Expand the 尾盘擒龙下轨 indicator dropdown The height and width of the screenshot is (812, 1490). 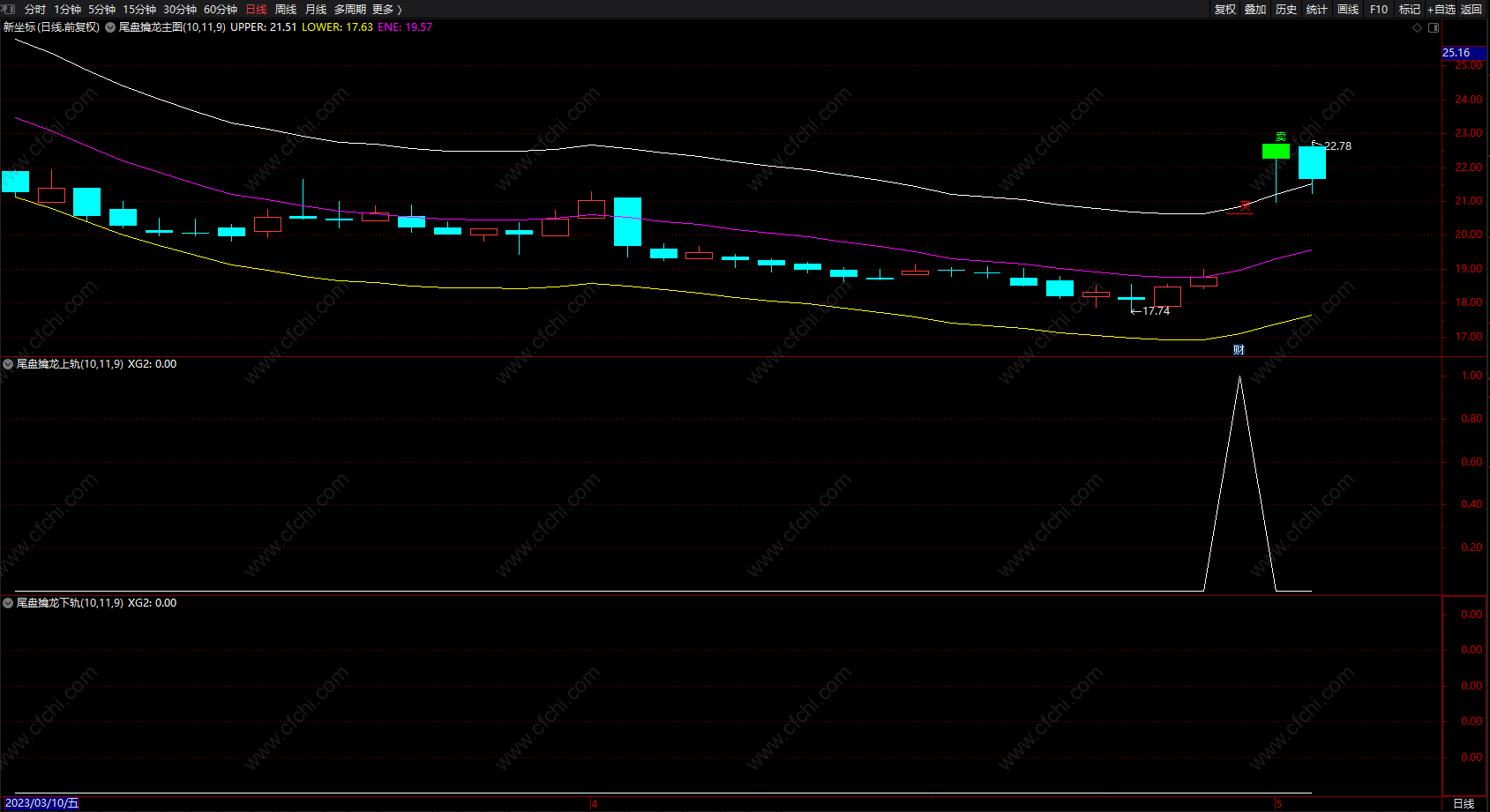(x=8, y=603)
